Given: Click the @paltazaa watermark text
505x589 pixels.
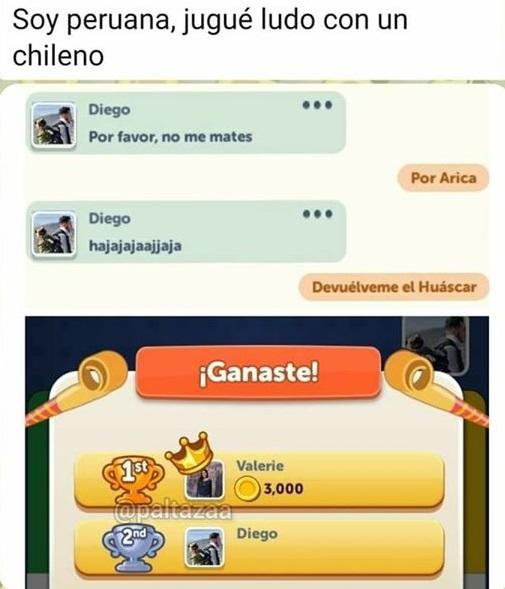Looking at the screenshot, I should tap(173, 512).
